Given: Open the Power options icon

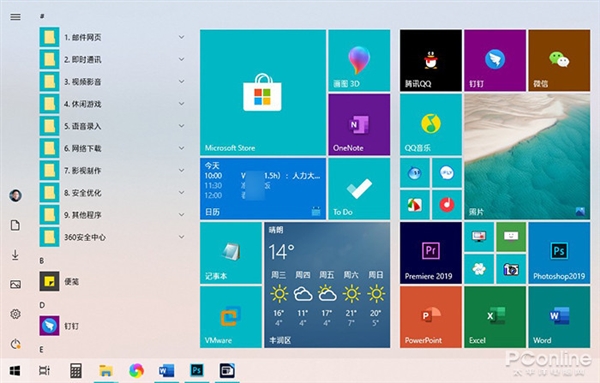Looking at the screenshot, I should [15, 344].
